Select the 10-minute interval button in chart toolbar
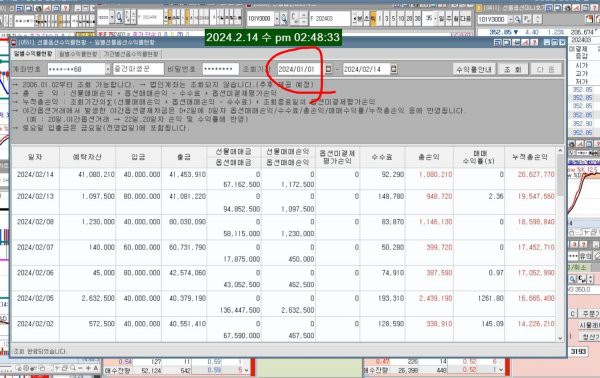Image resolution: width=600 pixels, height=378 pixels. click(x=401, y=18)
